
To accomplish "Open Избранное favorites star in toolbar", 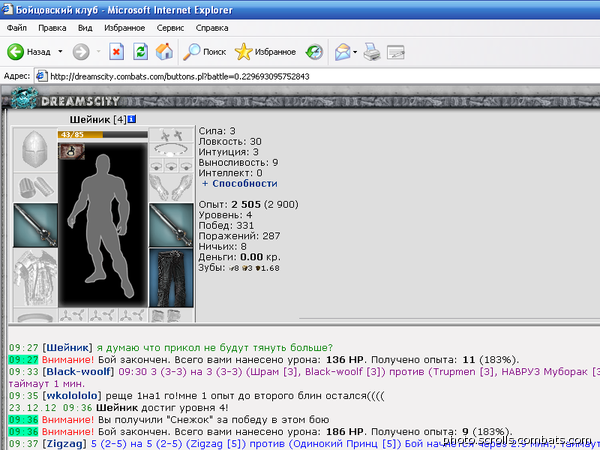I will (x=266, y=52).
